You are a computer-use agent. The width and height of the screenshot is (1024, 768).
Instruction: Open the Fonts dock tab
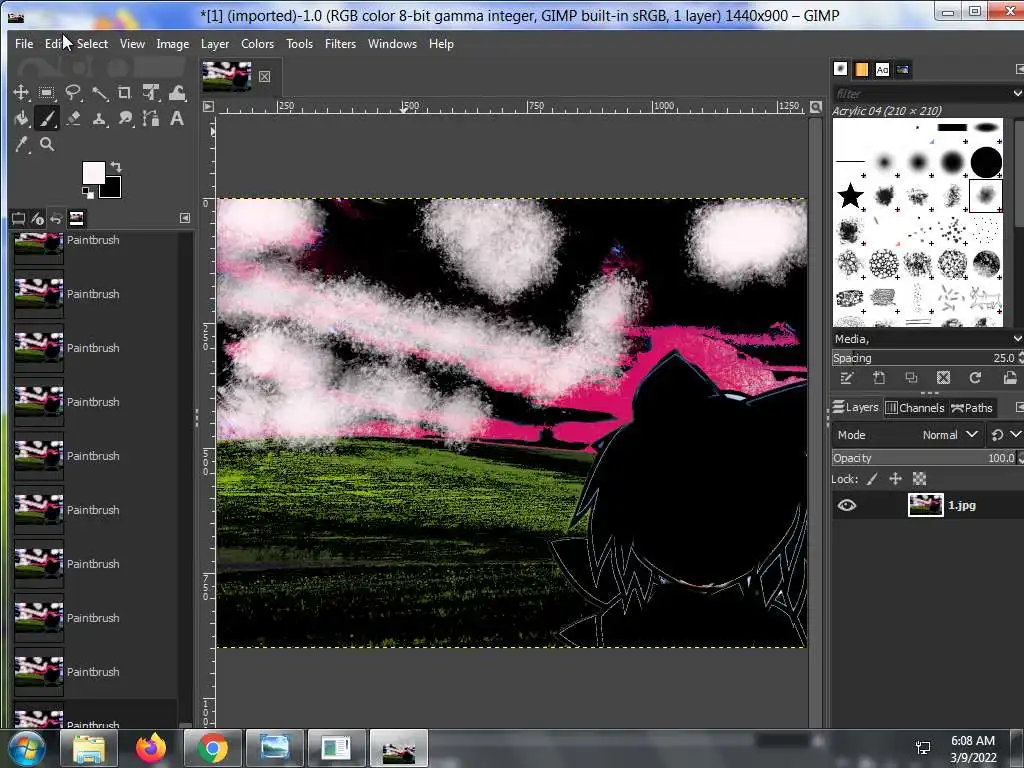882,69
